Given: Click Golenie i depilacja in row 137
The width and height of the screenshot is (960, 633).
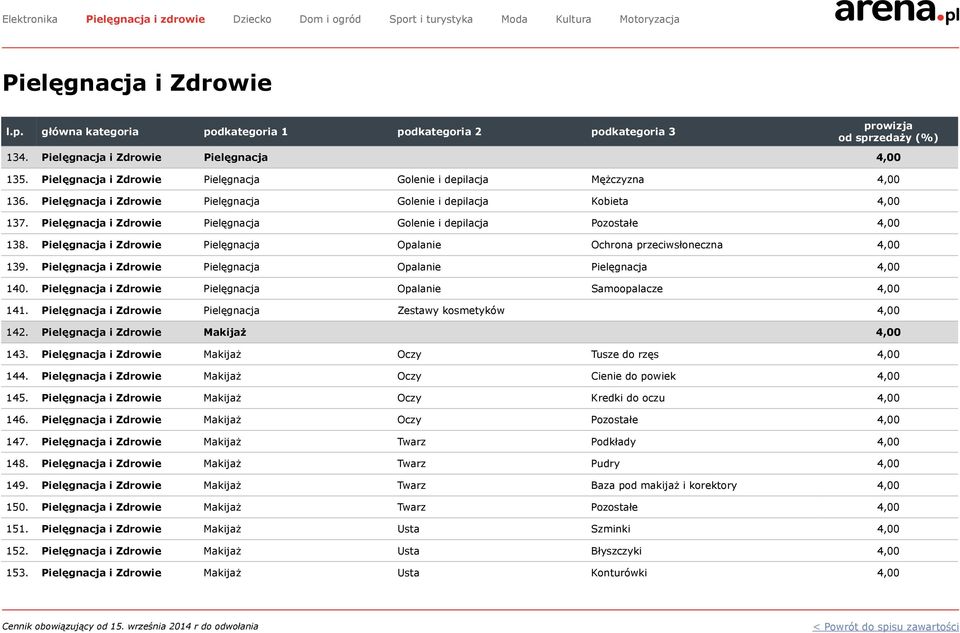Looking at the screenshot, I should tap(443, 223).
